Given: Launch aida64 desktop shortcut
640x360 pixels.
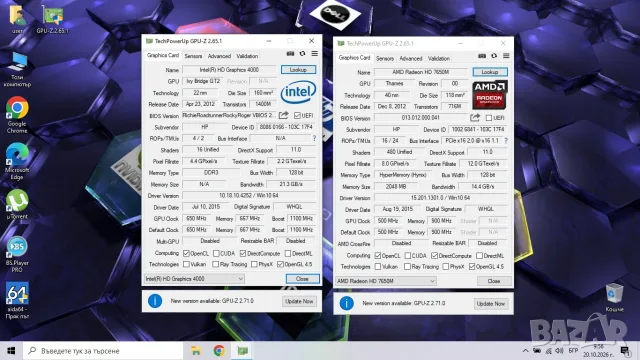Looking at the screenshot, I should [17, 301].
